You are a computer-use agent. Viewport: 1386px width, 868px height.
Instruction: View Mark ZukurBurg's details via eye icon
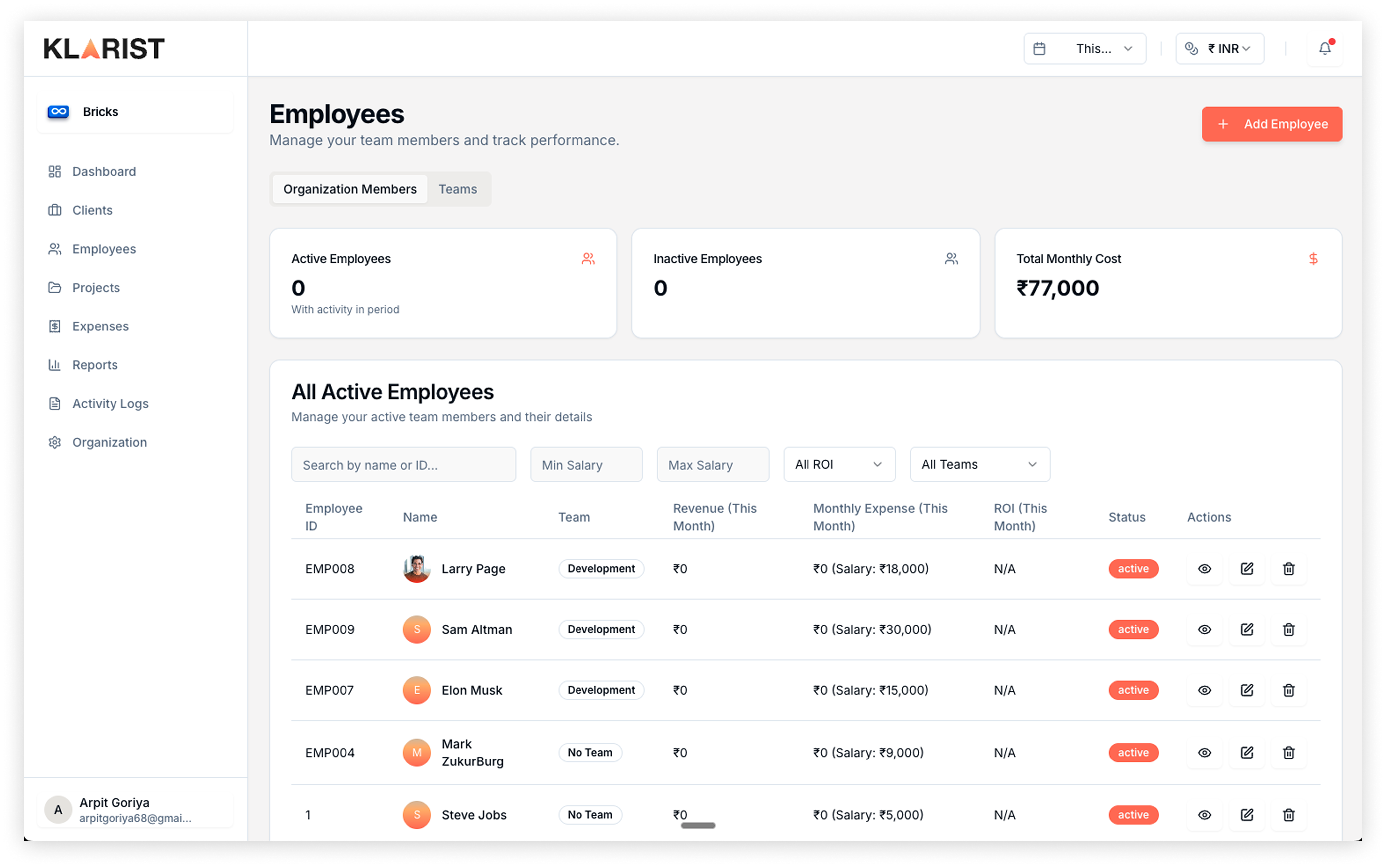[x=1205, y=753]
